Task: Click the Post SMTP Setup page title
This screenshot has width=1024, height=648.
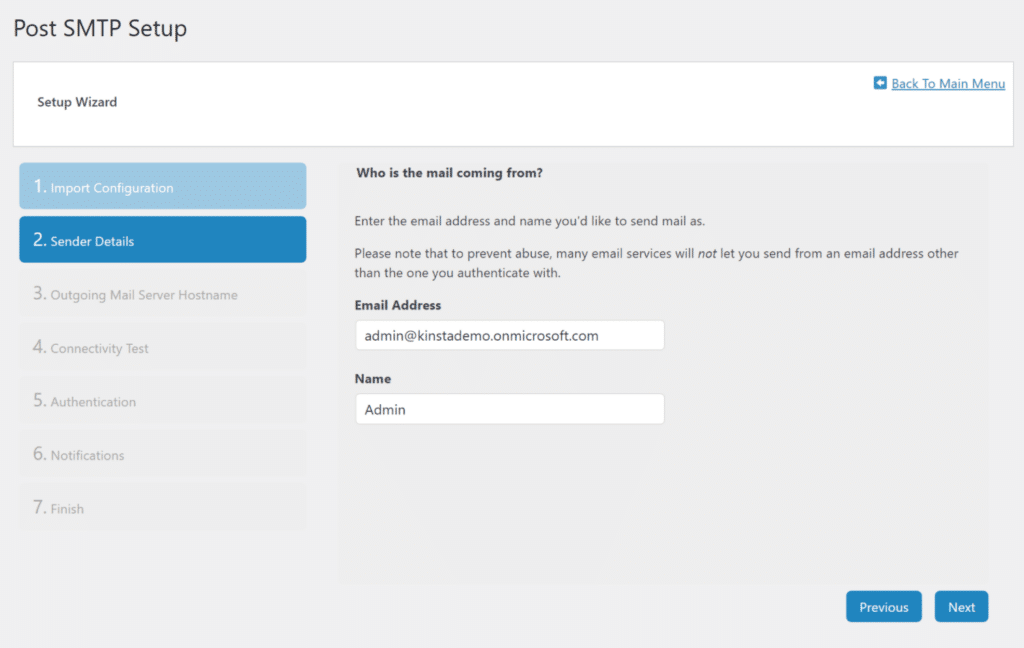Action: [99, 28]
